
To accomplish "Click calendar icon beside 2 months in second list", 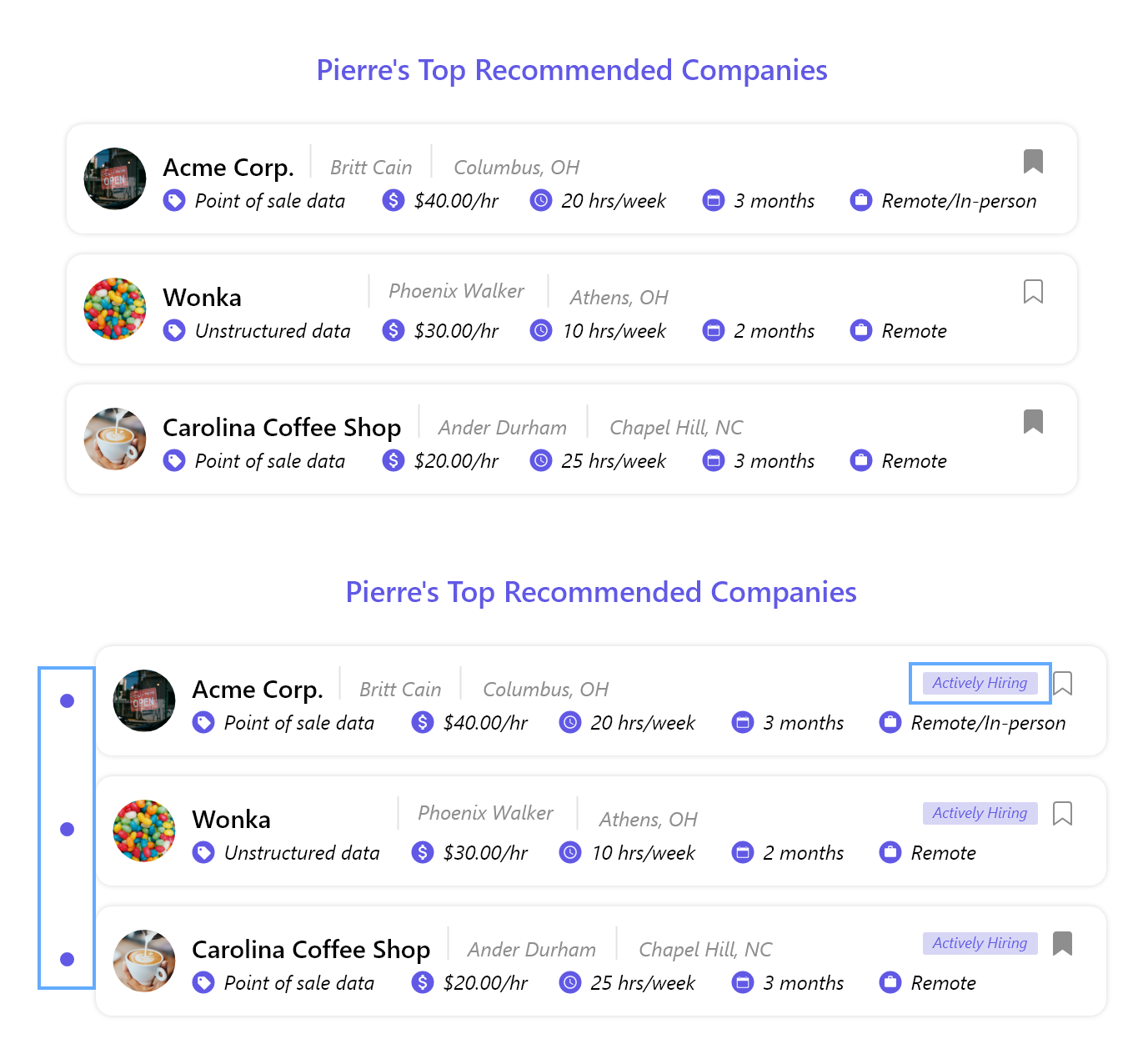I will coord(743,853).
